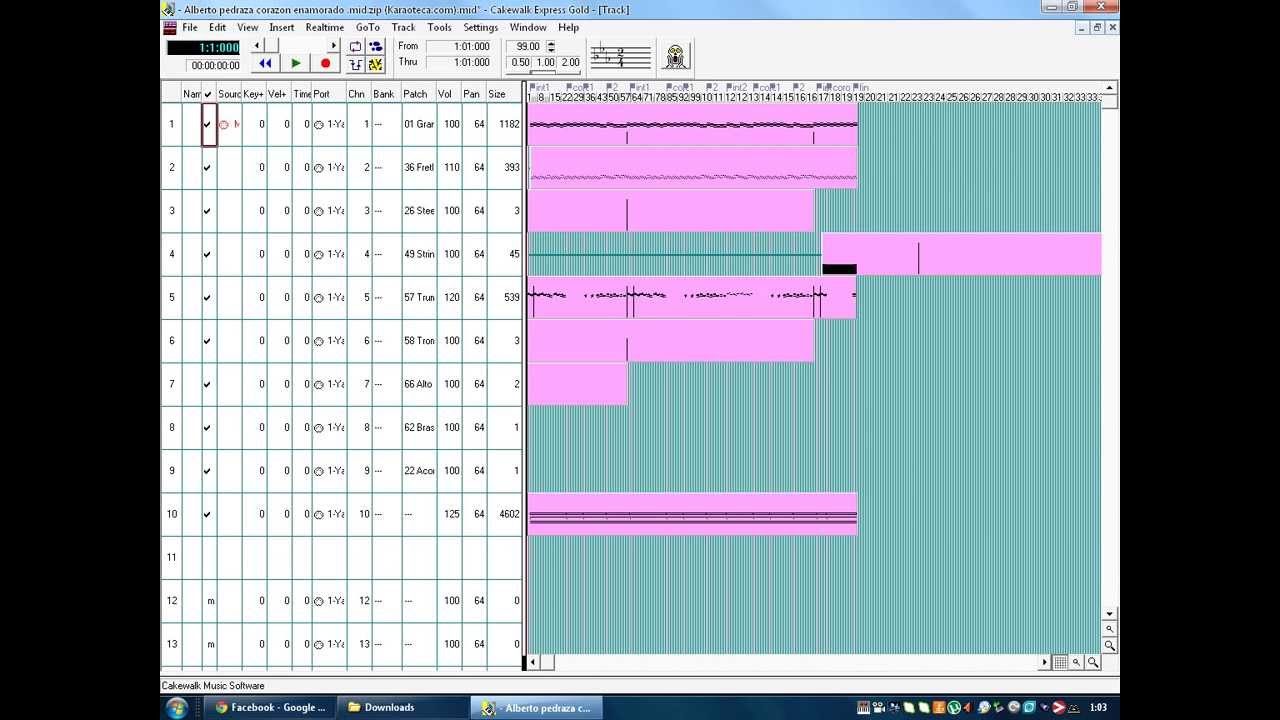The image size is (1280, 720).
Task: Toggle the check mark on track 1
Action: click(208, 125)
